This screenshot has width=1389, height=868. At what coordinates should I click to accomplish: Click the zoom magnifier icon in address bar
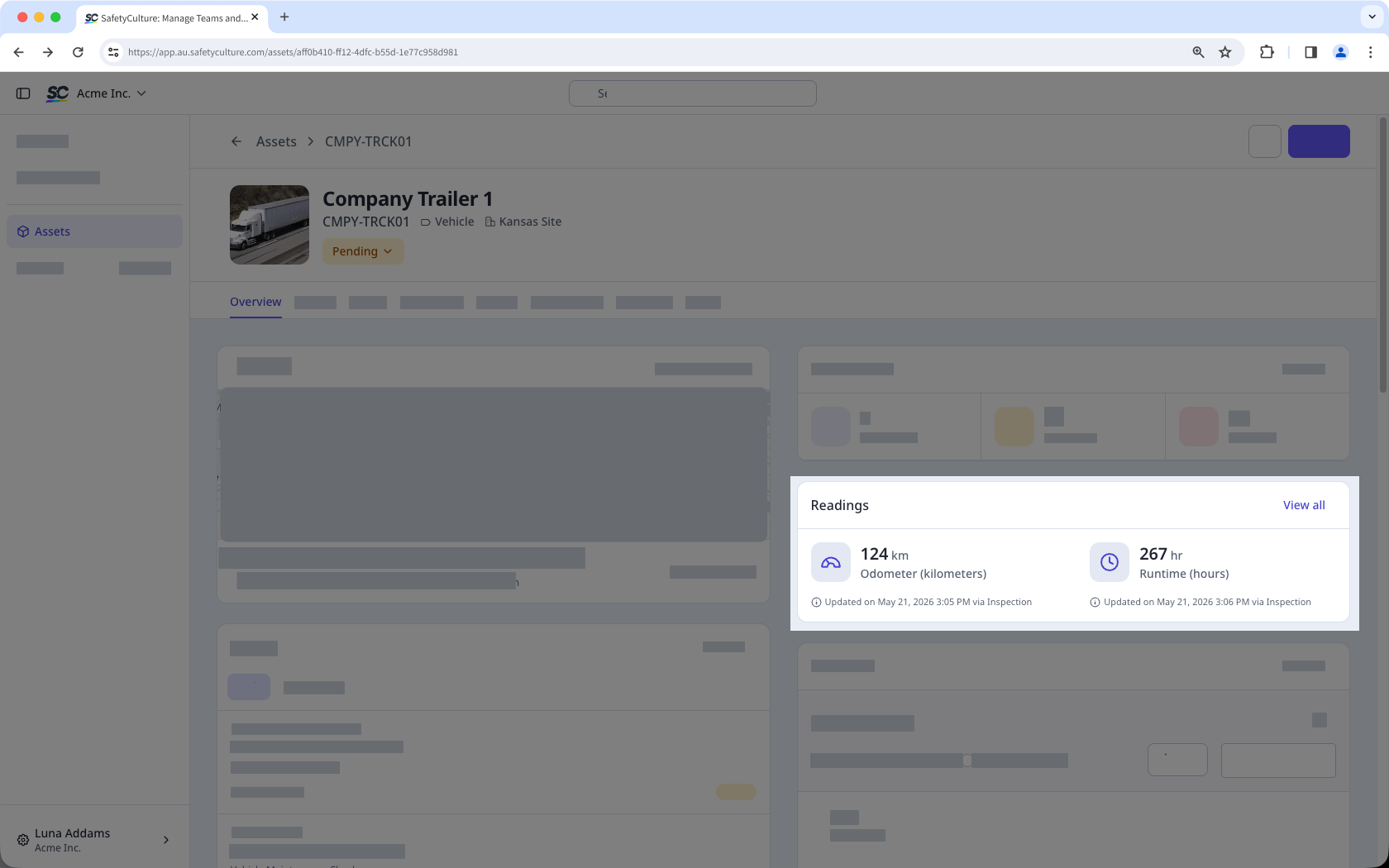tap(1198, 52)
